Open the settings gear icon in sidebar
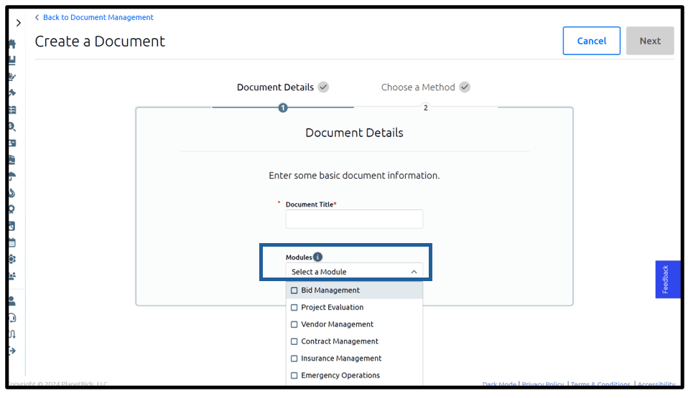Viewport: 688px width, 398px height. [12, 259]
